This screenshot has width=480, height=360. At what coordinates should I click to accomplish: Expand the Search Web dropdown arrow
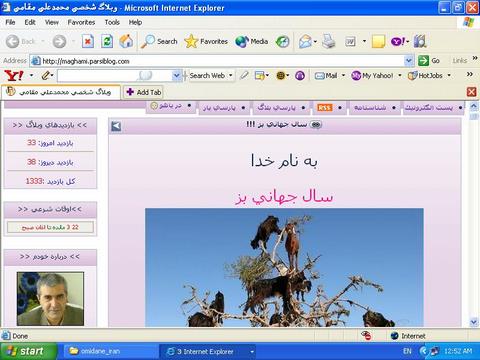(x=230, y=76)
